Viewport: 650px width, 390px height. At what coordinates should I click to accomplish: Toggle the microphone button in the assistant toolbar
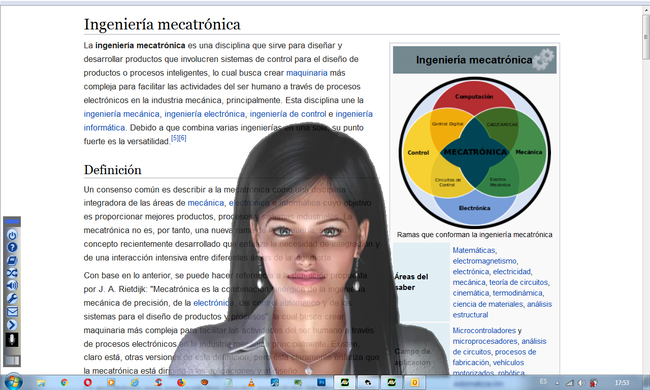pyautogui.click(x=12, y=339)
